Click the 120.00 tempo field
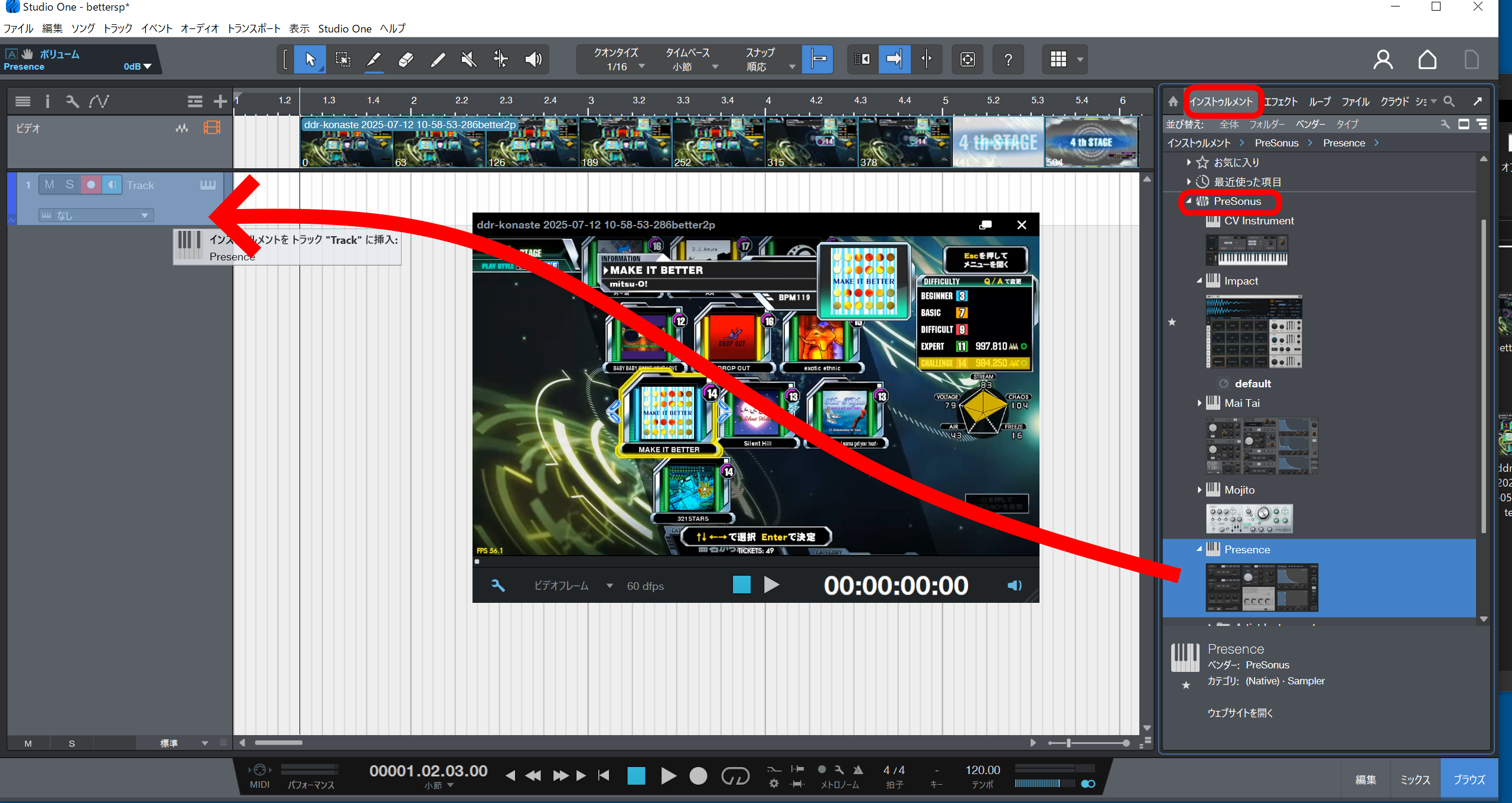1512x803 pixels. (x=982, y=770)
